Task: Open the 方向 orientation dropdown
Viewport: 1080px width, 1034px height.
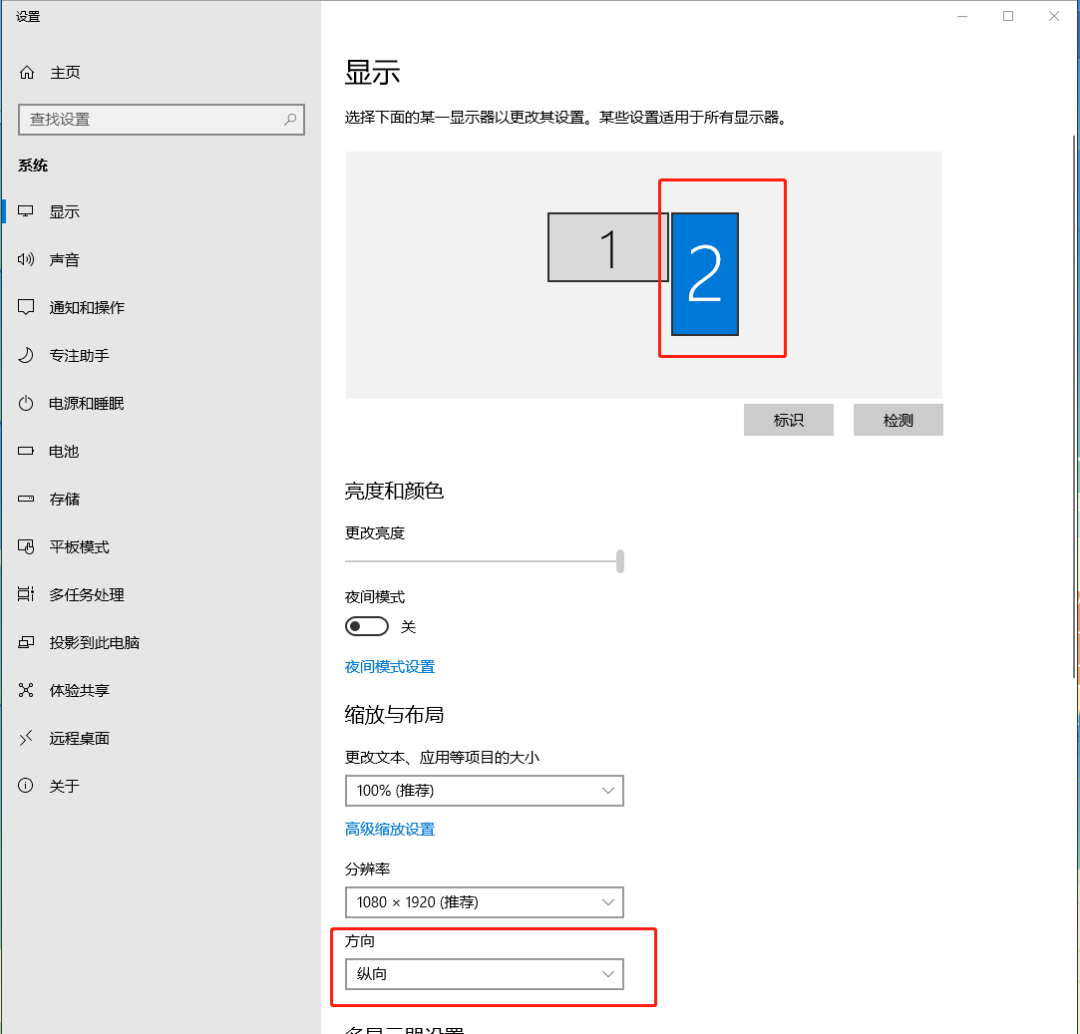Action: [484, 973]
